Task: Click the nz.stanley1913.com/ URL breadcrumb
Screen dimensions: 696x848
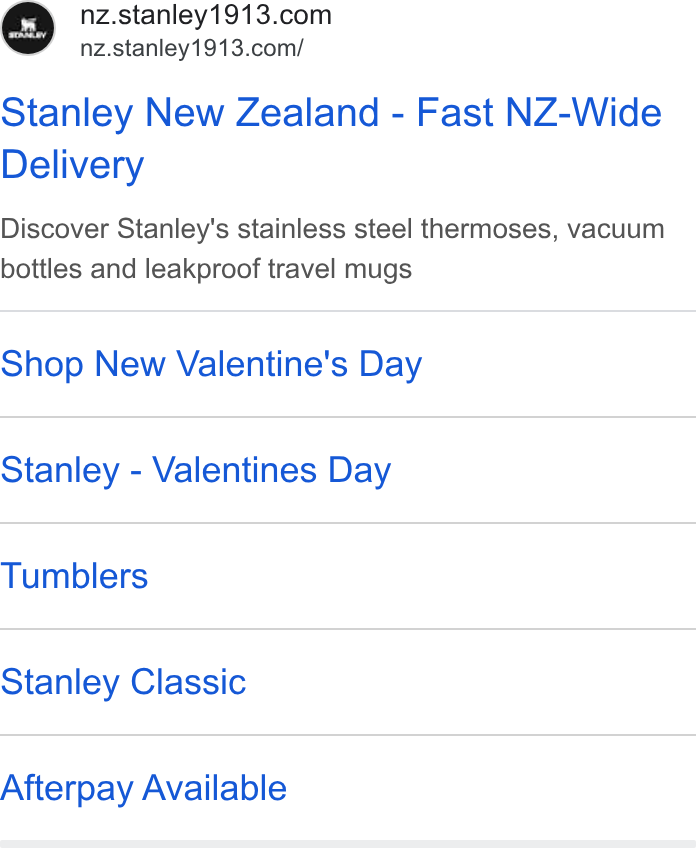Action: click(x=191, y=48)
